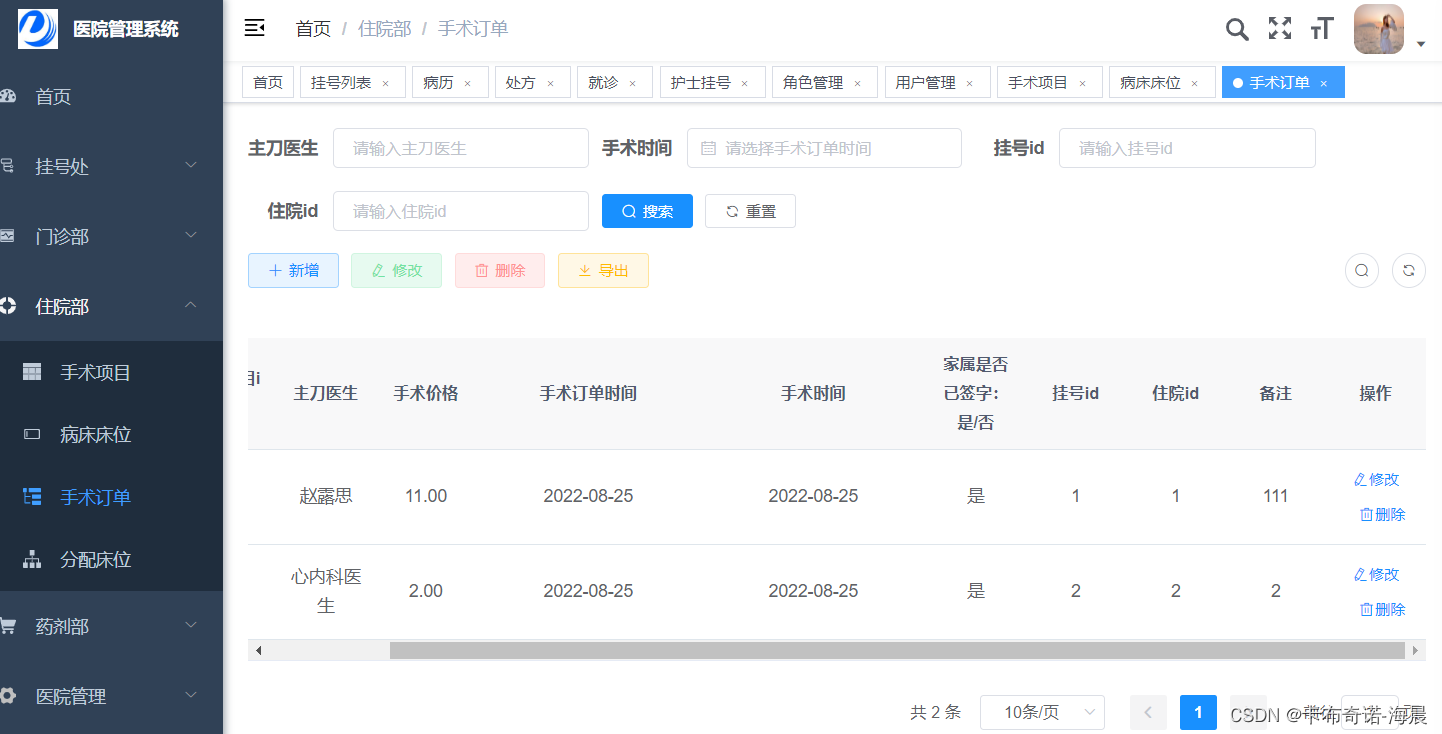Click the user avatar picture
The width and height of the screenshot is (1442, 734).
(1379, 29)
